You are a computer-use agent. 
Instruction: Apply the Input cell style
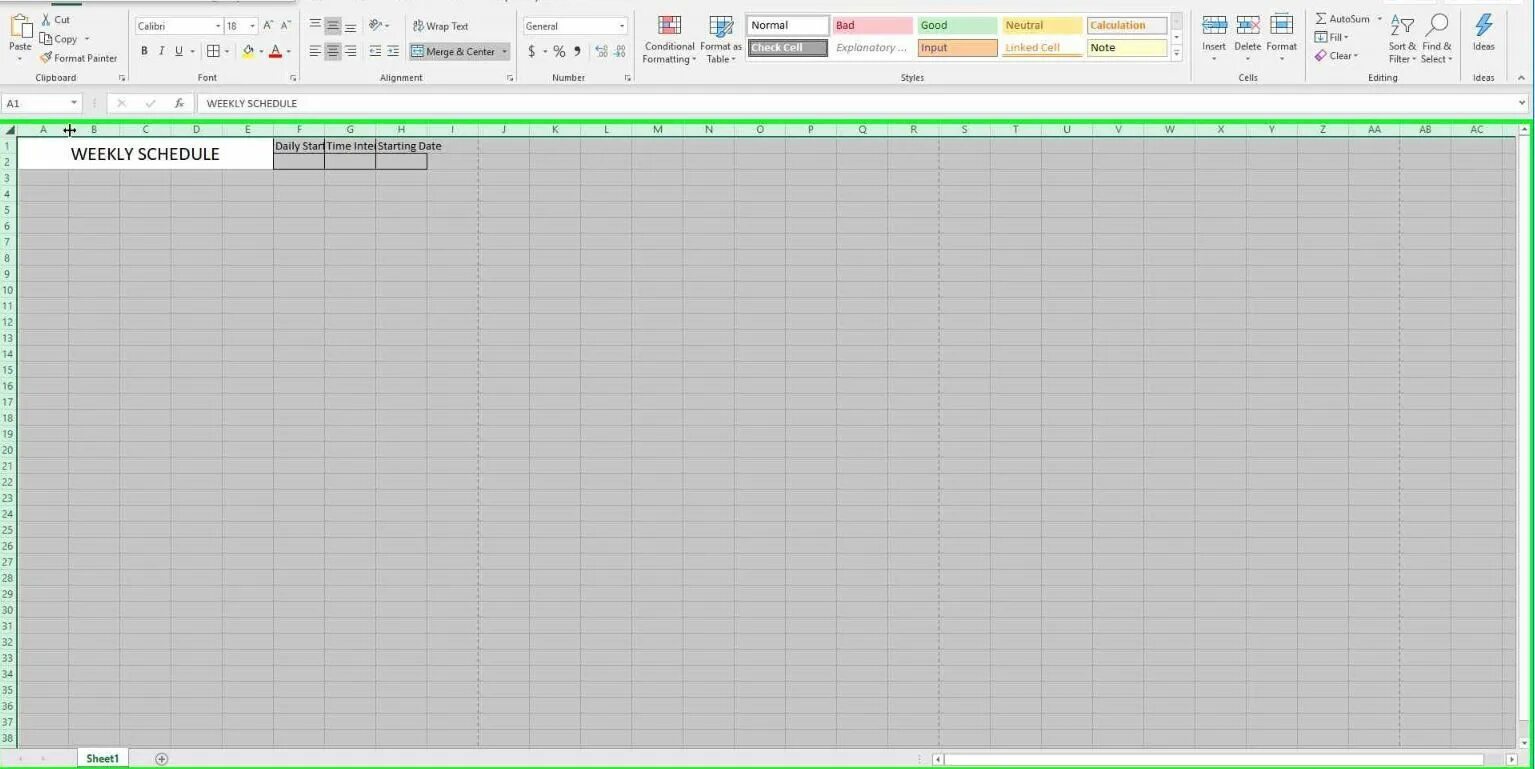point(957,48)
